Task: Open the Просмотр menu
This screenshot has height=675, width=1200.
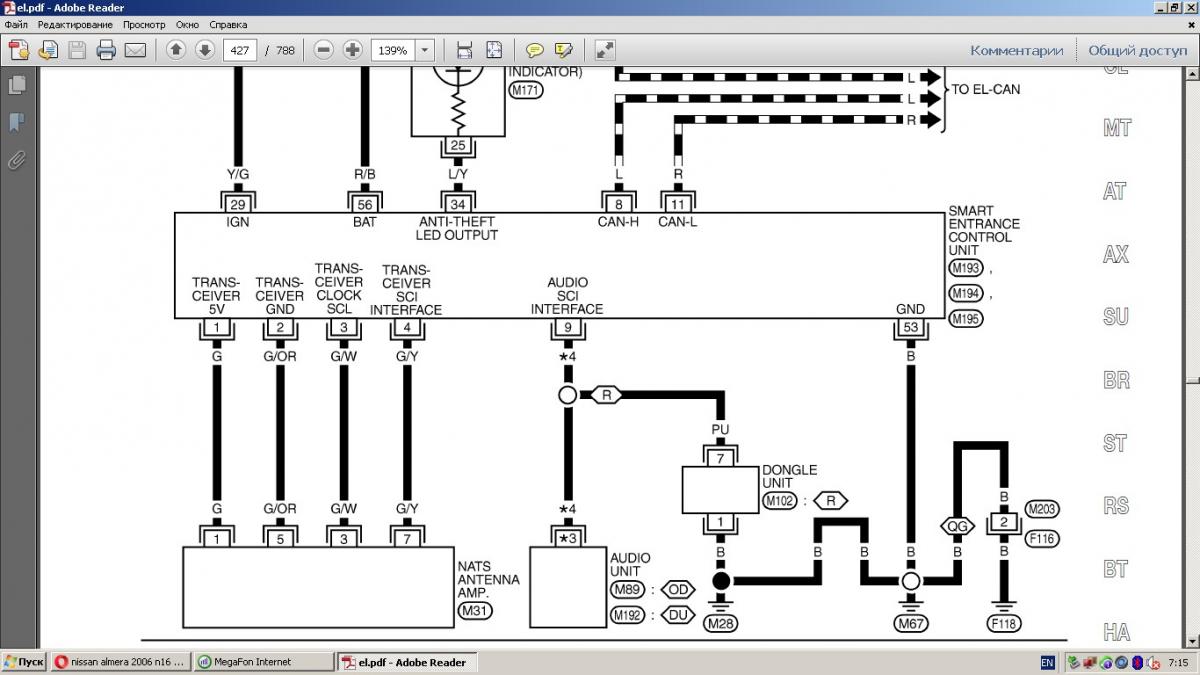Action: coord(144,23)
